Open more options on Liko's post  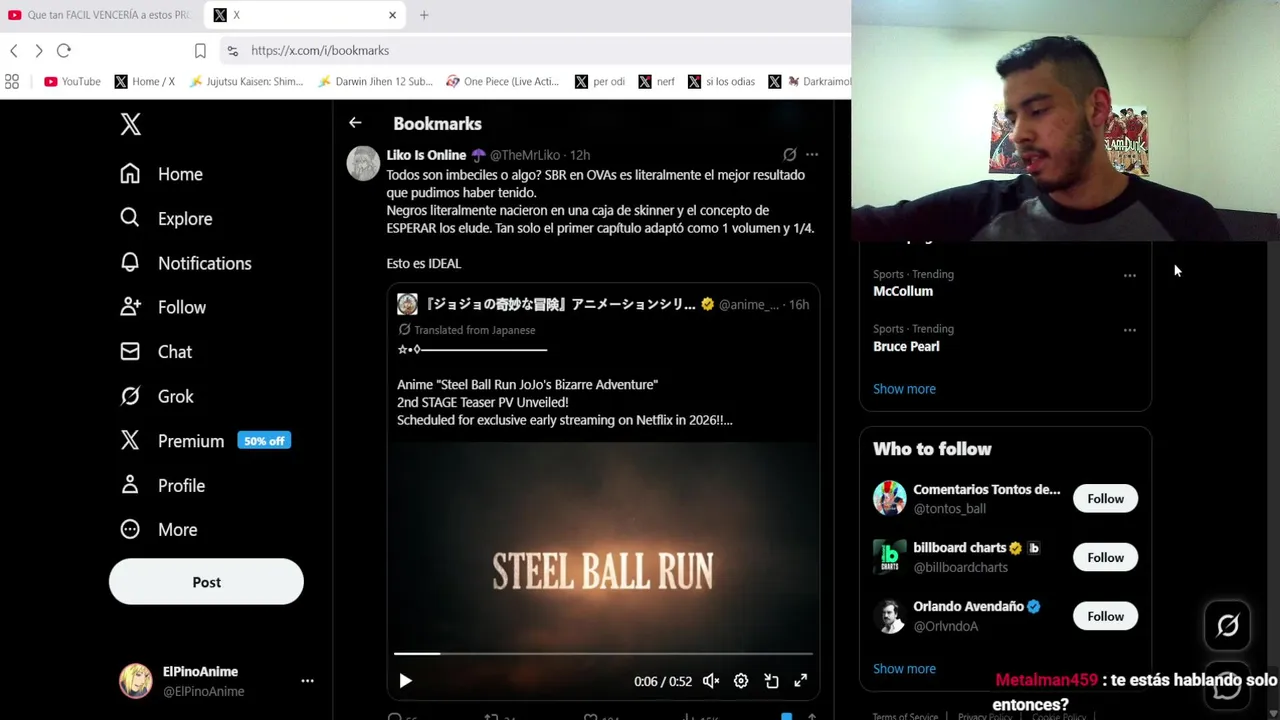812,155
